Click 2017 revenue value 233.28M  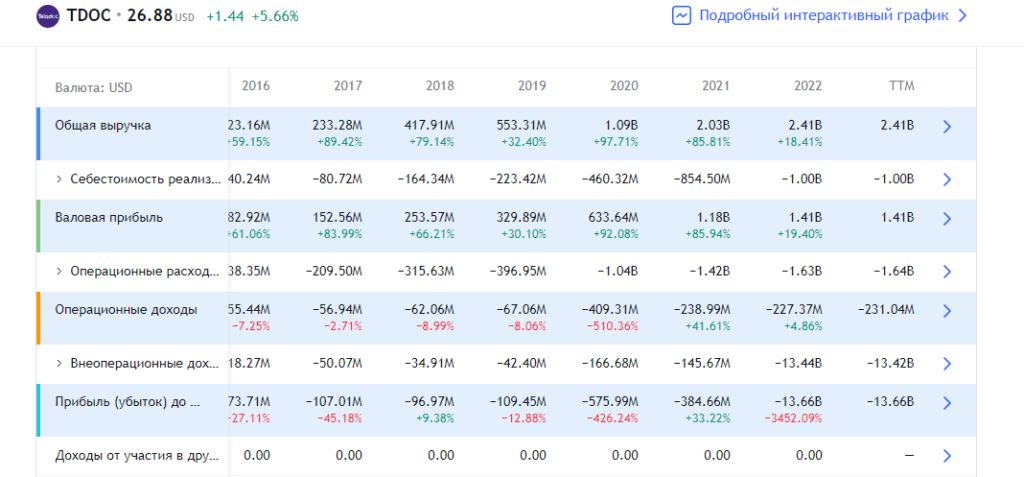pos(337,125)
